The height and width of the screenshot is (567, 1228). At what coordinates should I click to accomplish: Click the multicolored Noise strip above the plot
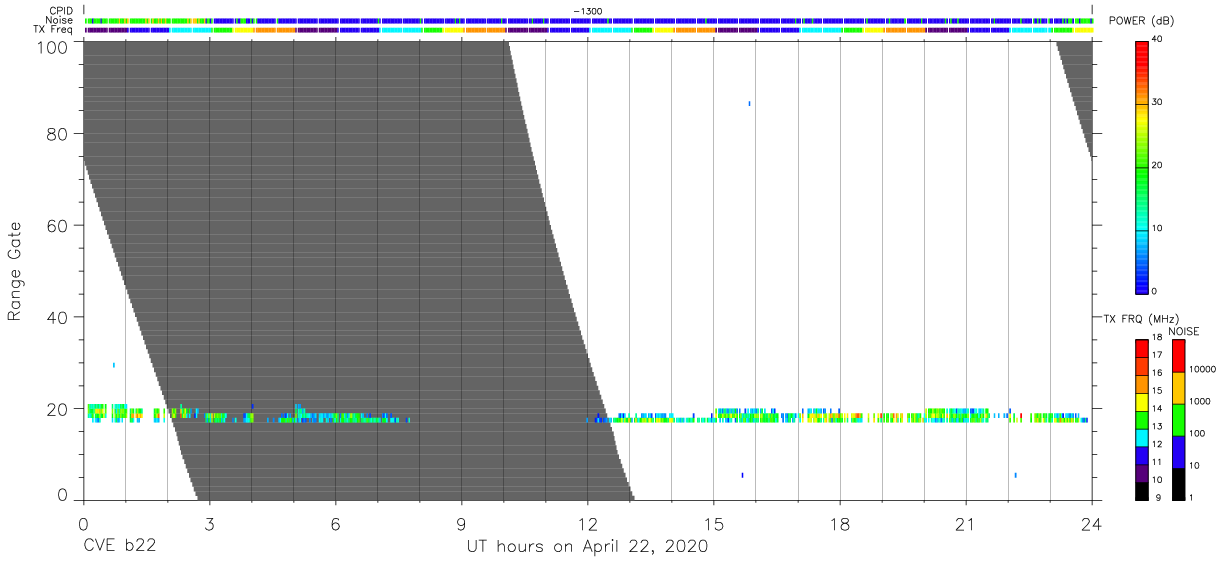pos(588,20)
